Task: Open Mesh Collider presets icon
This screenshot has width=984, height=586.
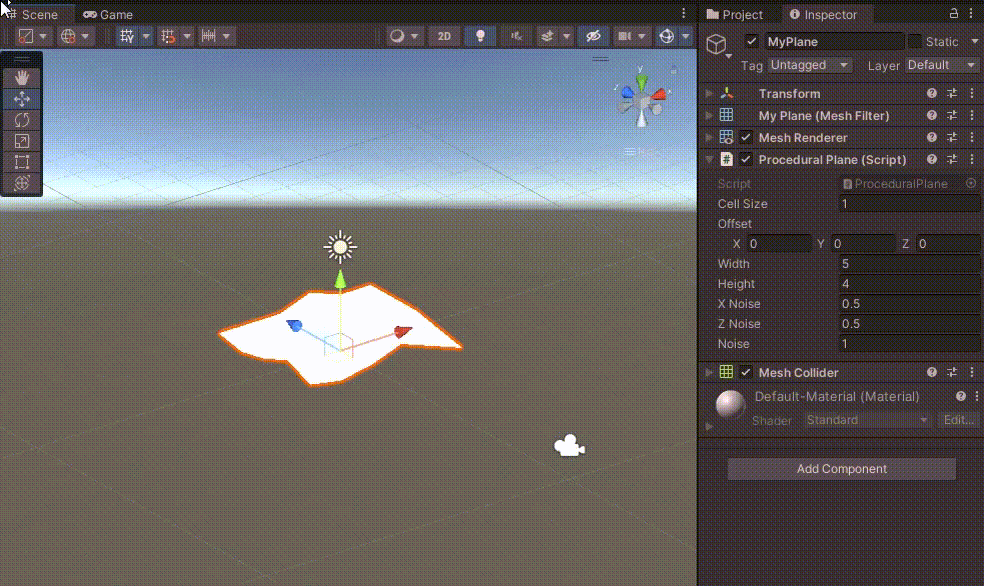Action: tap(952, 372)
